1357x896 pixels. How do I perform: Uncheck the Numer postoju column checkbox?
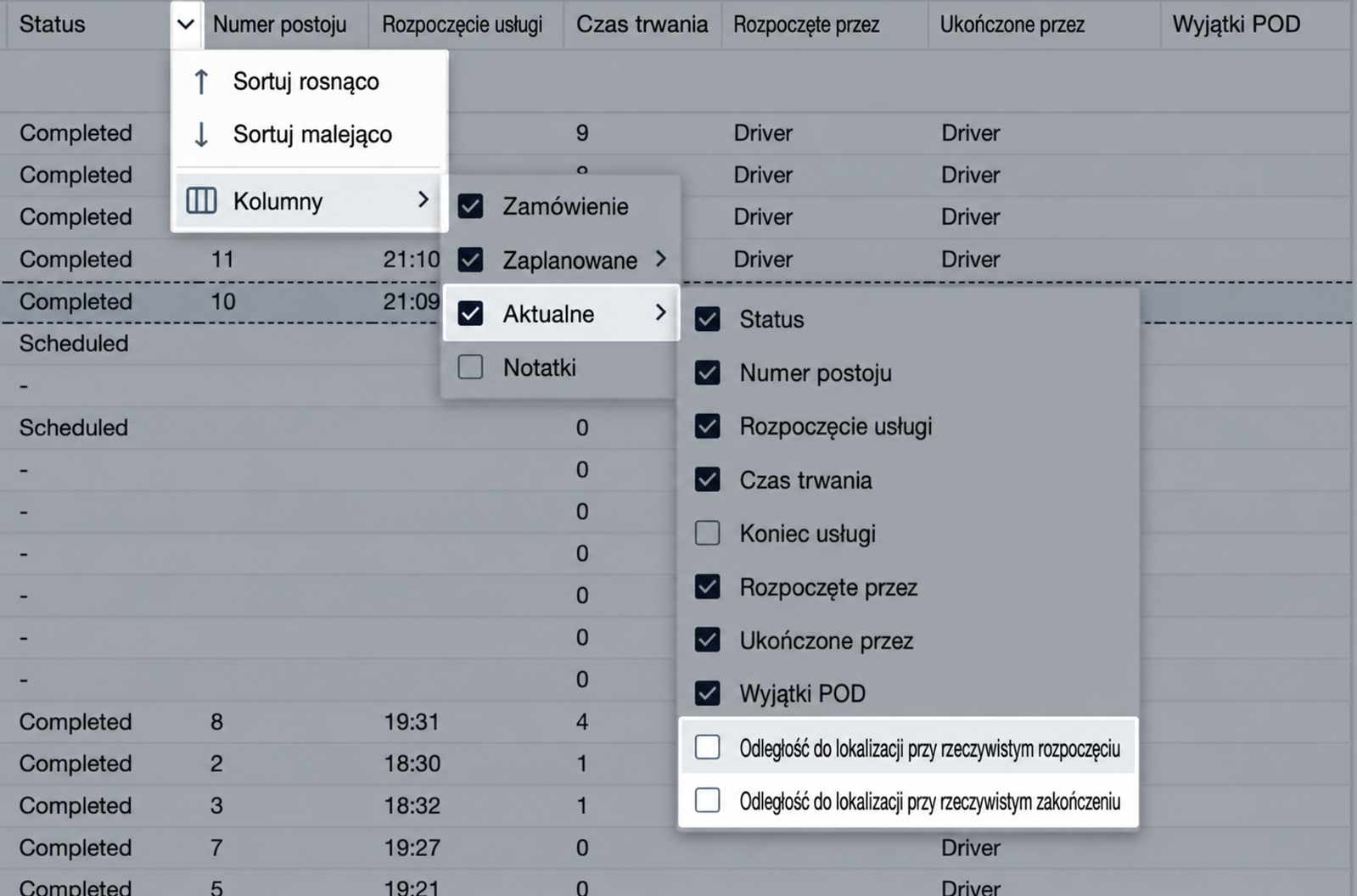[707, 372]
